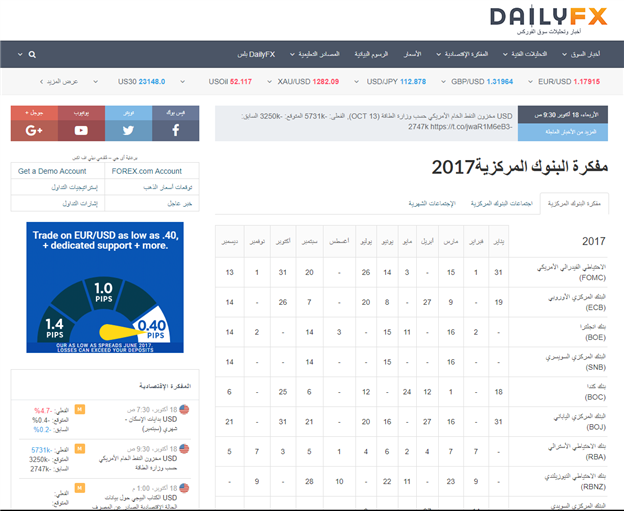This screenshot has width=624, height=511.
Task: Select the مفكرة البنوك المركزية tab
Action: click(574, 204)
